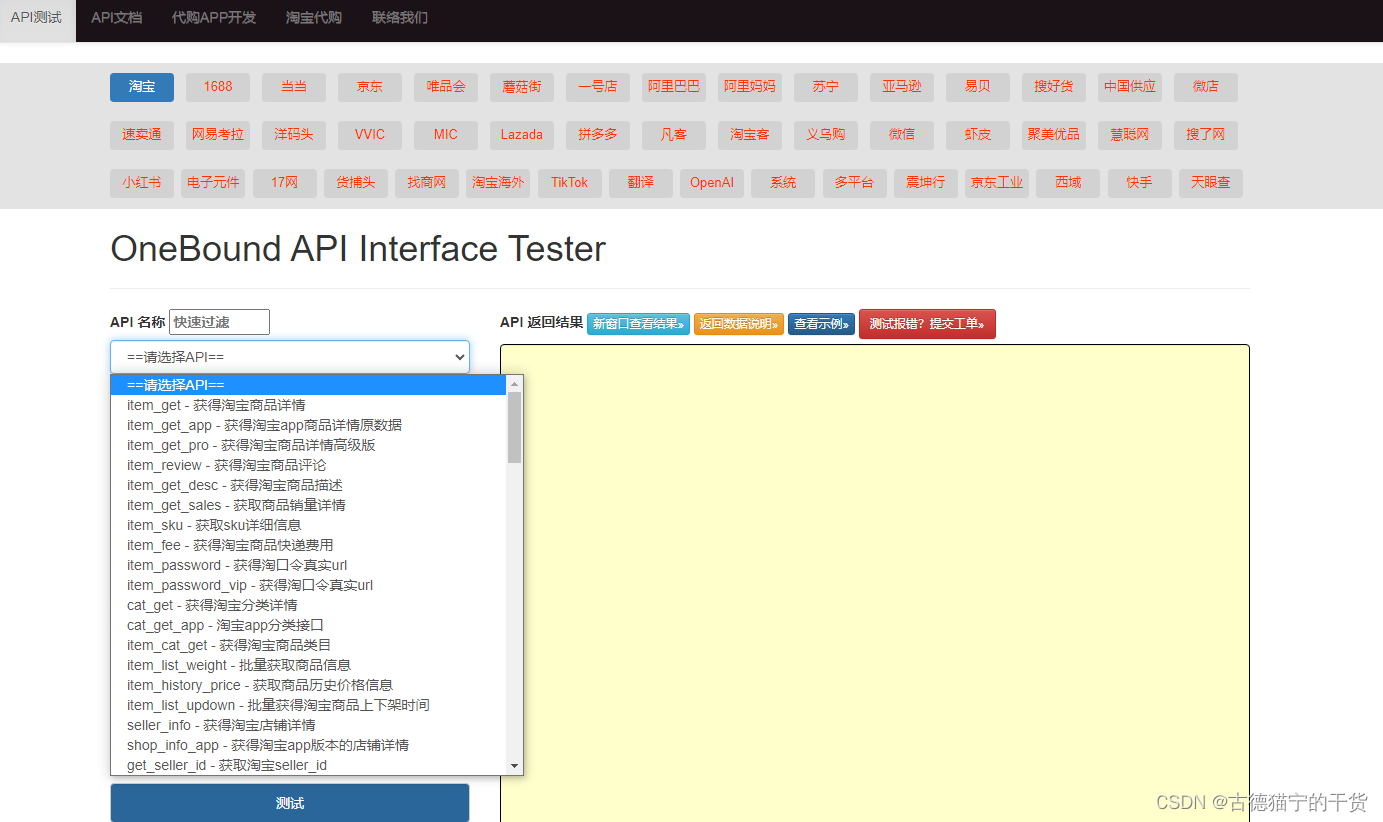Choose the 小红书 platform button
Image resolution: width=1383 pixels, height=822 pixels.
tap(142, 183)
